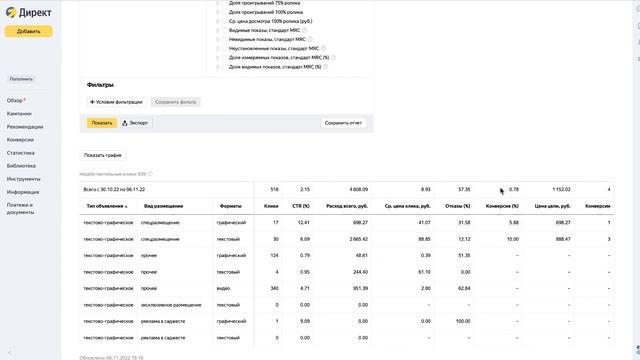Viewport: 640px width, 360px height.
Task: Click the 'Конверсия (%)' column header
Action: point(502,207)
